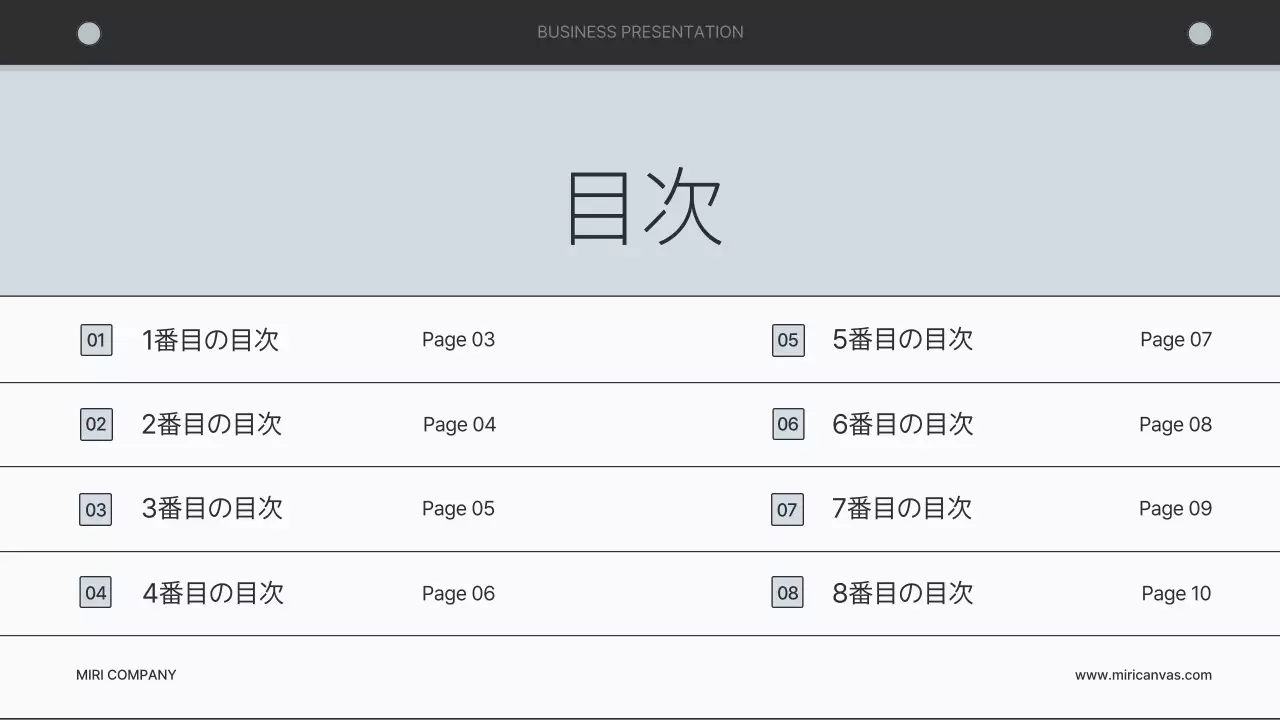1280x720 pixels.
Task: Open the www.miricanvas.com link
Action: point(1143,675)
